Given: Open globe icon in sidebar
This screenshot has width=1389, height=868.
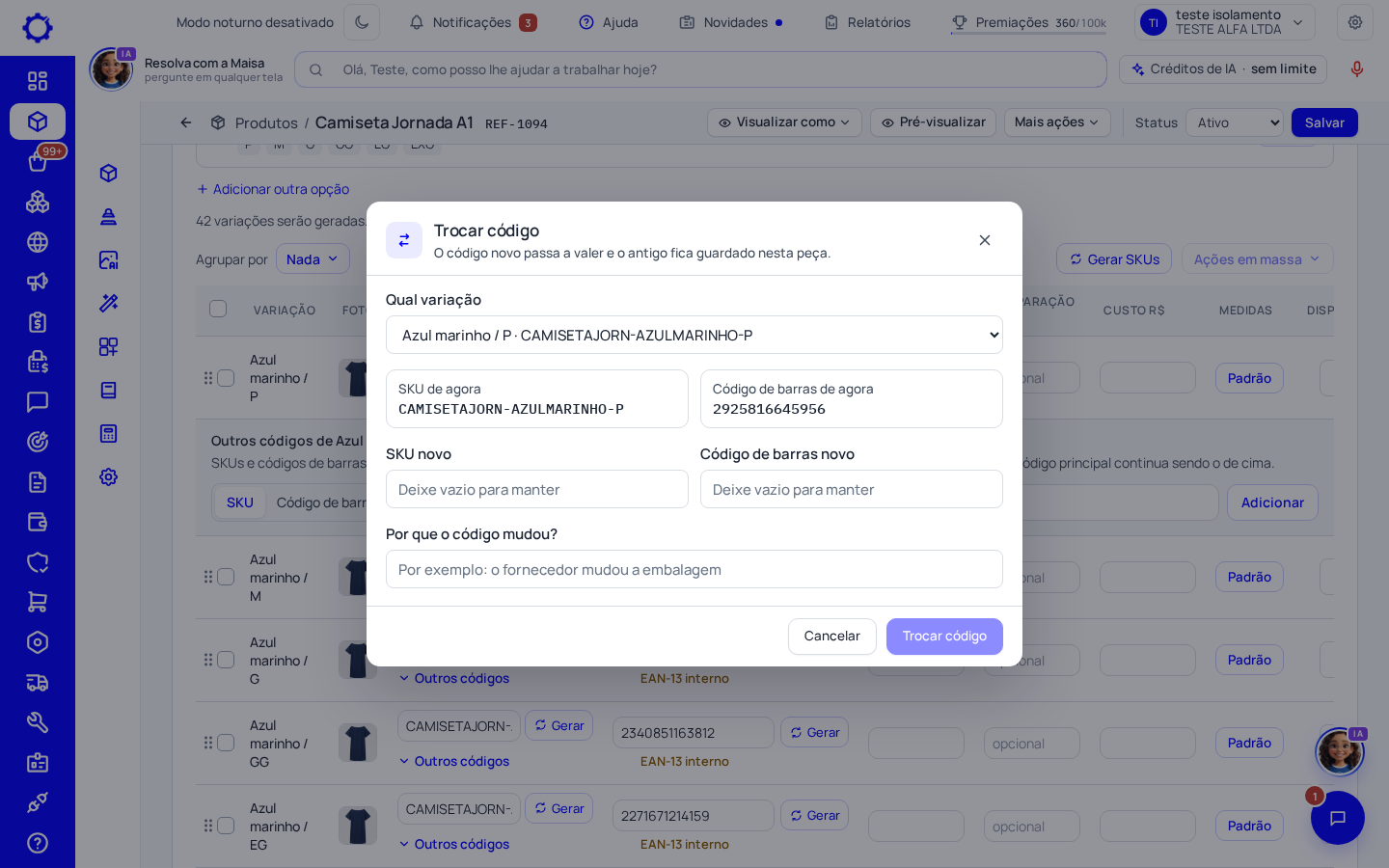Looking at the screenshot, I should 38,242.
